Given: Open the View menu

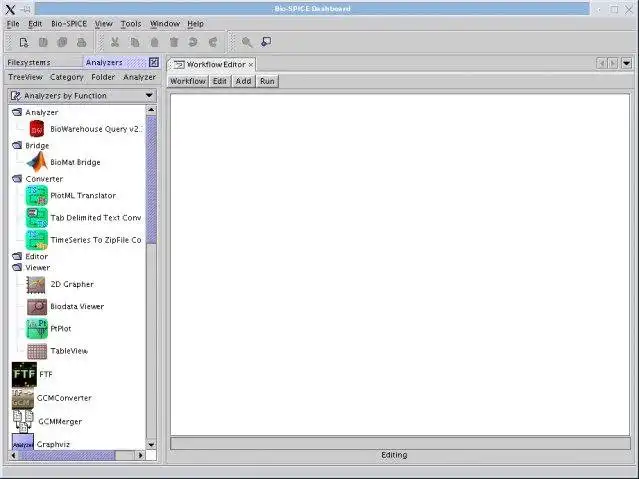Looking at the screenshot, I should (x=104, y=24).
